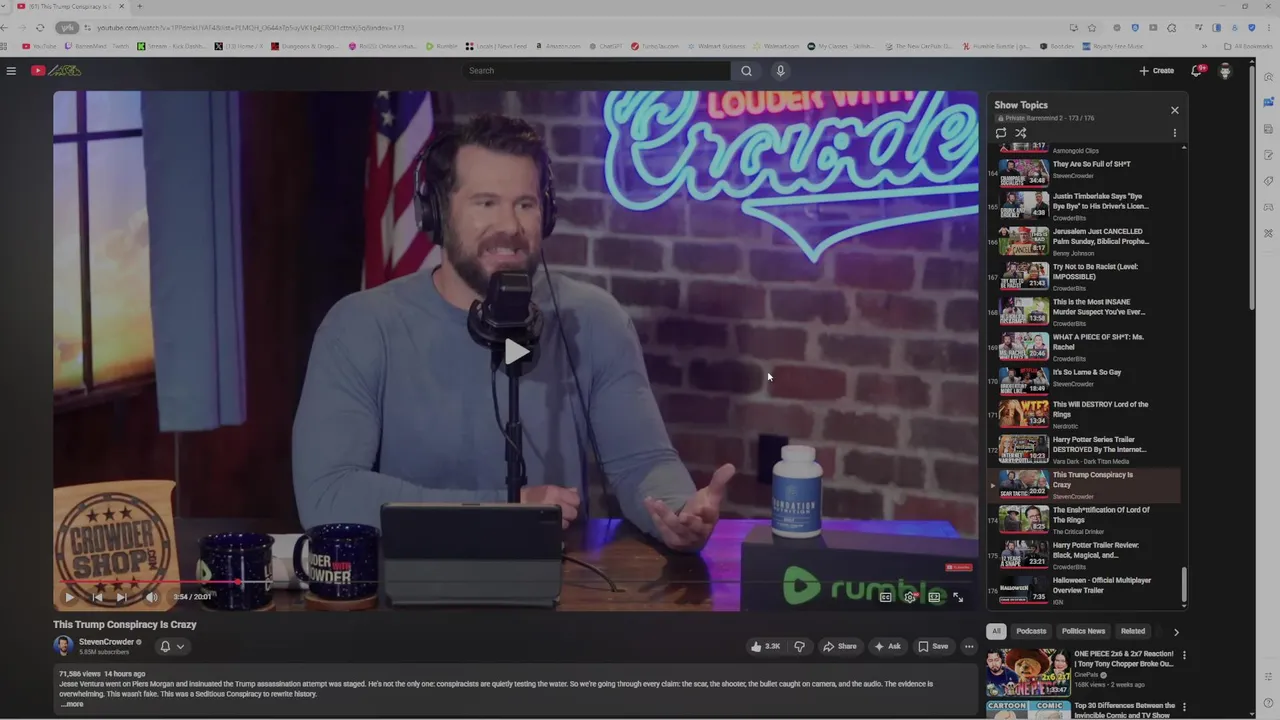The height and width of the screenshot is (720, 1280).
Task: Open the Rumble bookmark
Action: coord(441,46)
